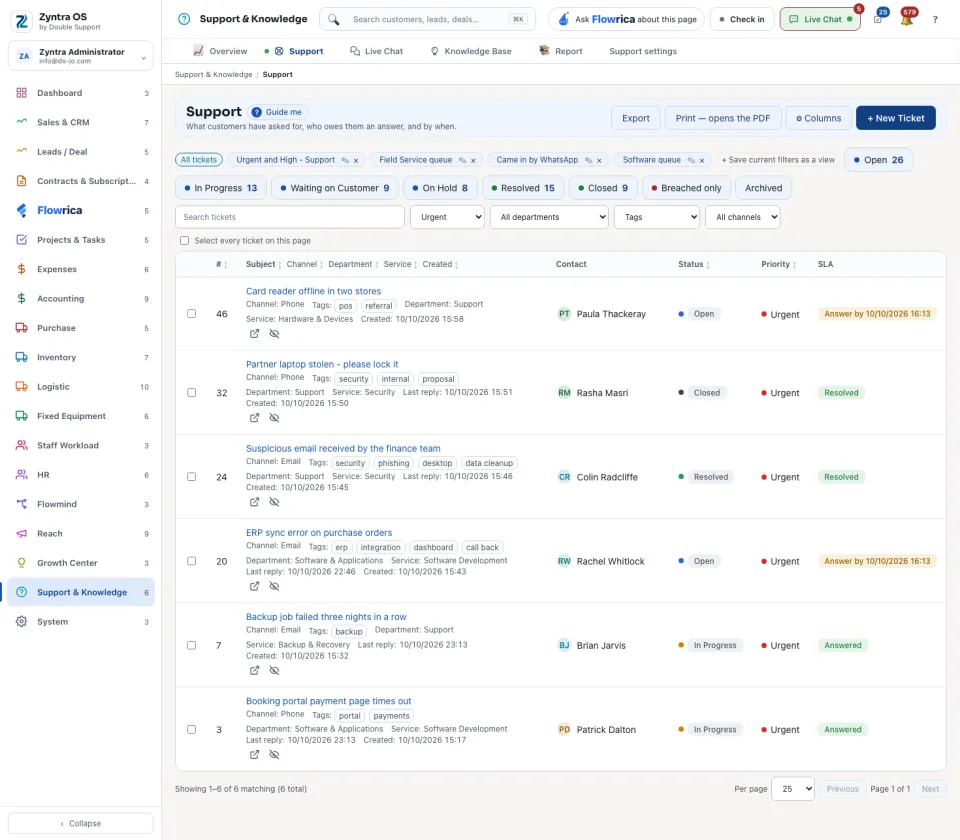Change the Per page count dropdown

[x=793, y=789]
